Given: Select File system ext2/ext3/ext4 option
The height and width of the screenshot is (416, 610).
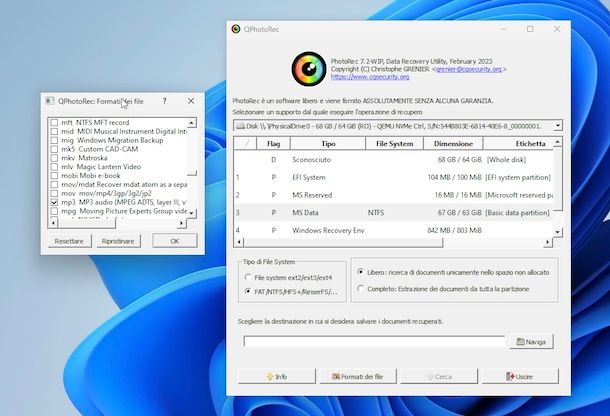Looking at the screenshot, I should tap(246, 277).
